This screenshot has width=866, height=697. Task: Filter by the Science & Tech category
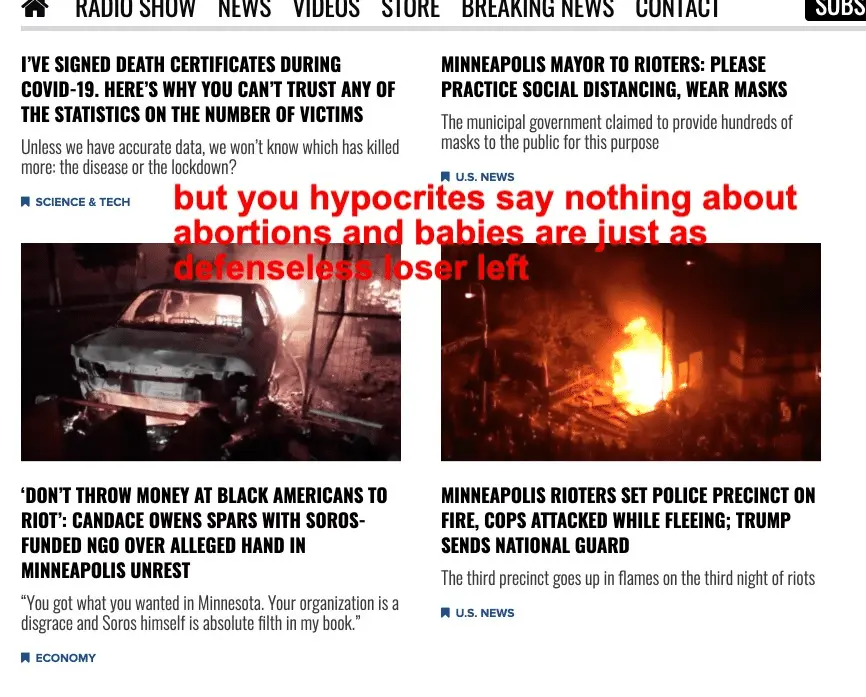83,202
